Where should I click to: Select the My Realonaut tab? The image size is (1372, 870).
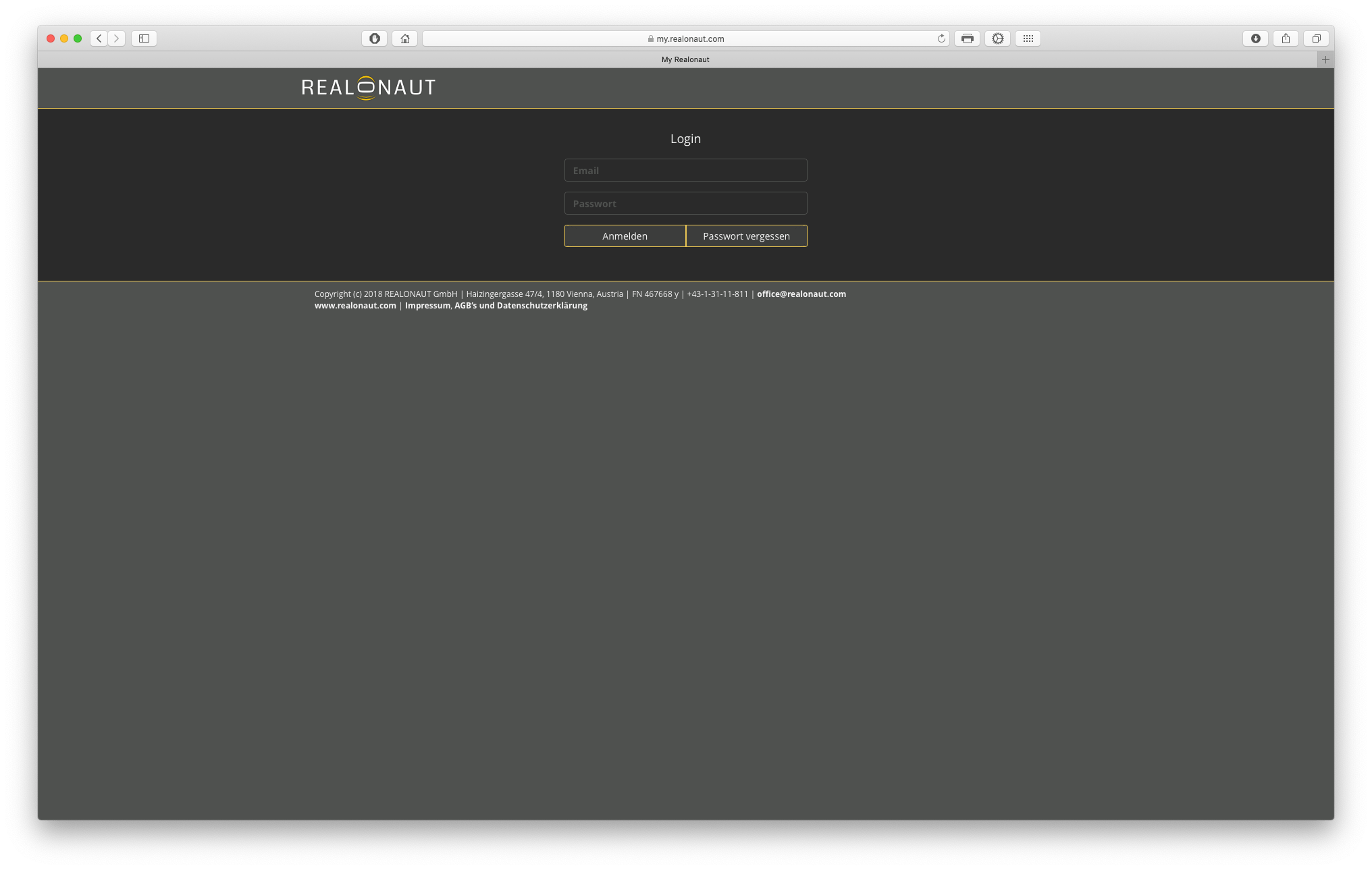tap(685, 59)
